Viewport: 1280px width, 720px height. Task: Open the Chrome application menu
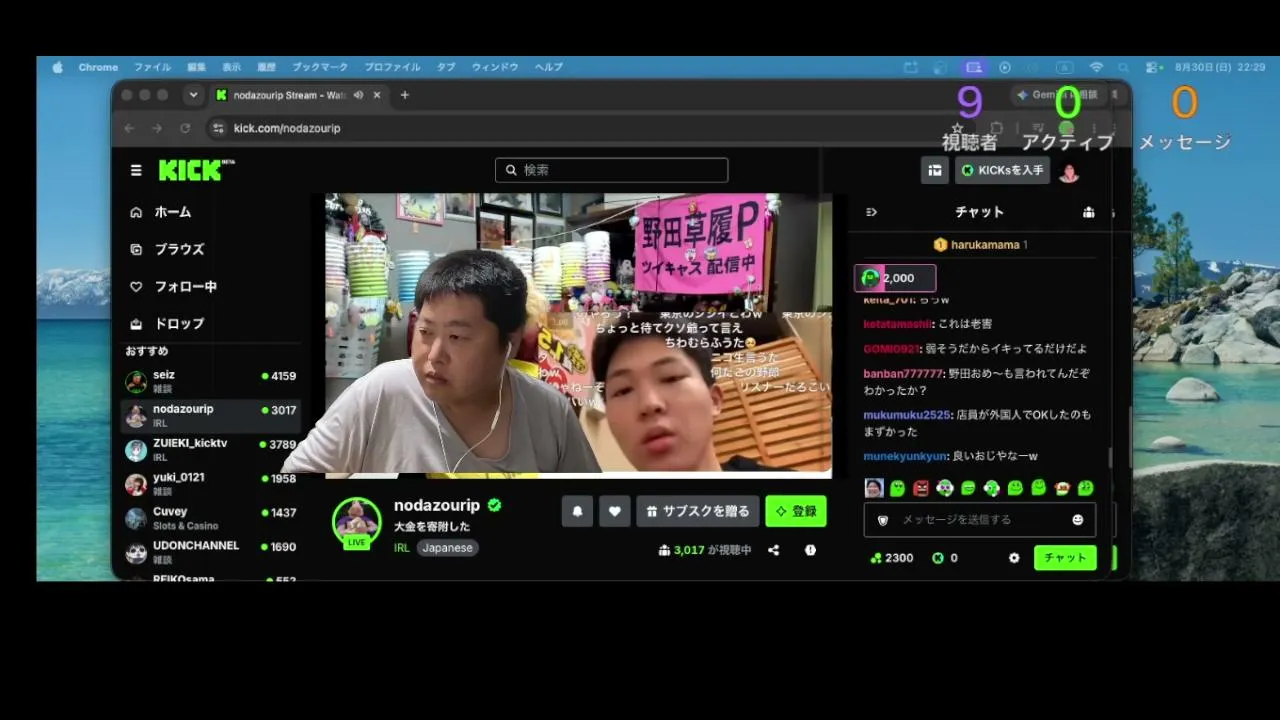click(98, 67)
